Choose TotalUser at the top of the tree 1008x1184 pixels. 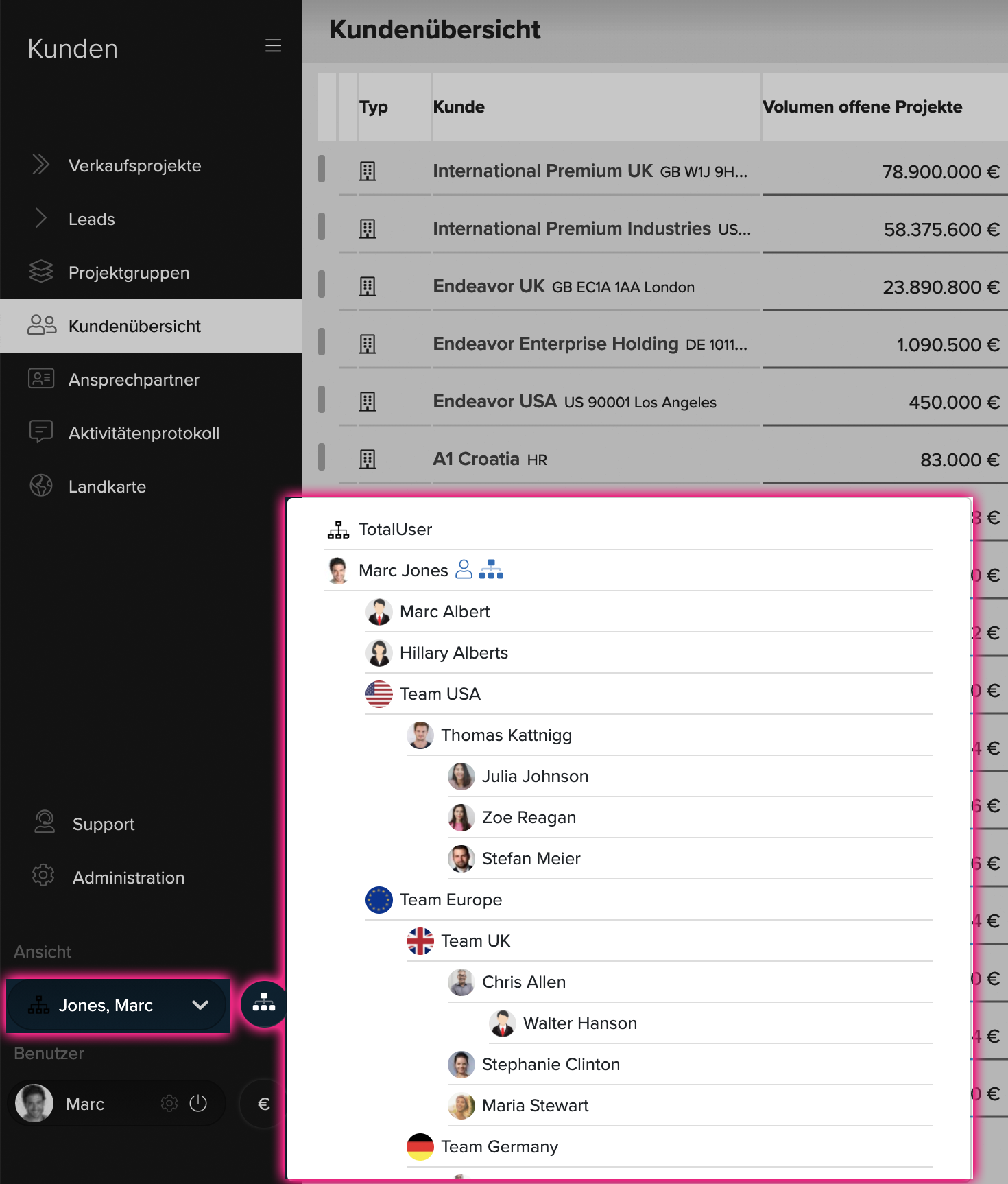pyautogui.click(x=395, y=529)
